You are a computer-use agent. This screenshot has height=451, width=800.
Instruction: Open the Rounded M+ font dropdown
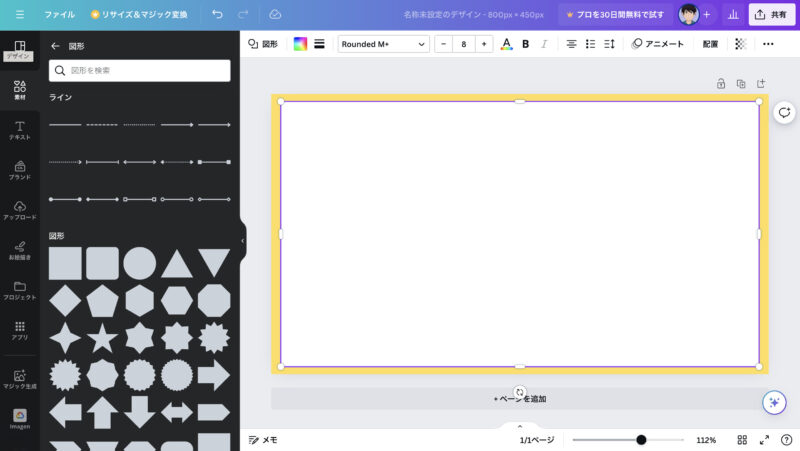click(x=384, y=44)
